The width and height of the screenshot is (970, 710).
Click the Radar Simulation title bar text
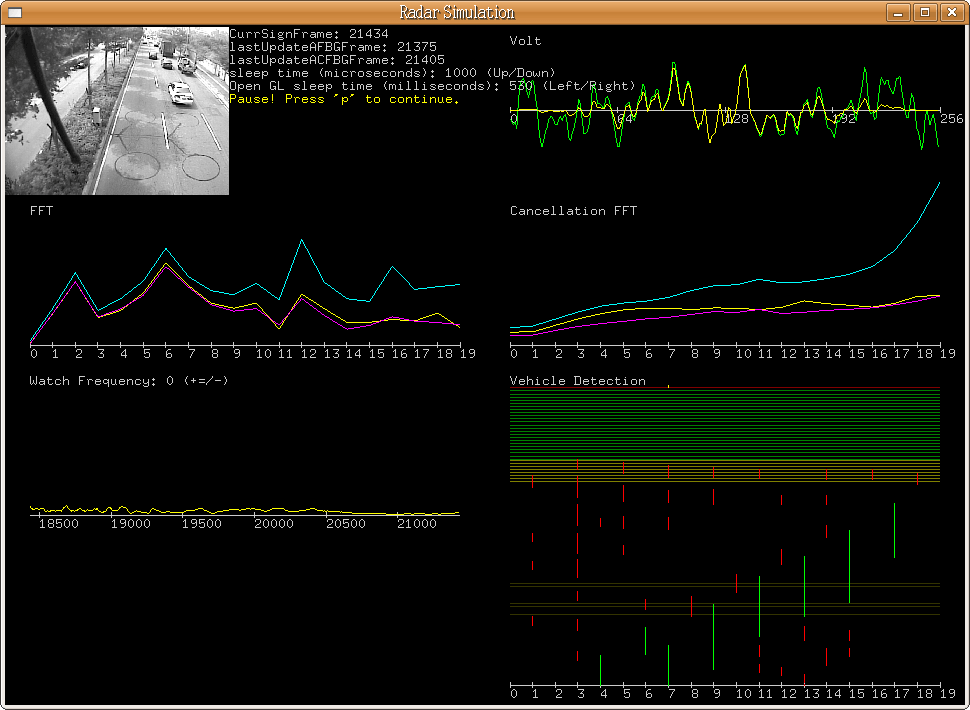(x=457, y=12)
